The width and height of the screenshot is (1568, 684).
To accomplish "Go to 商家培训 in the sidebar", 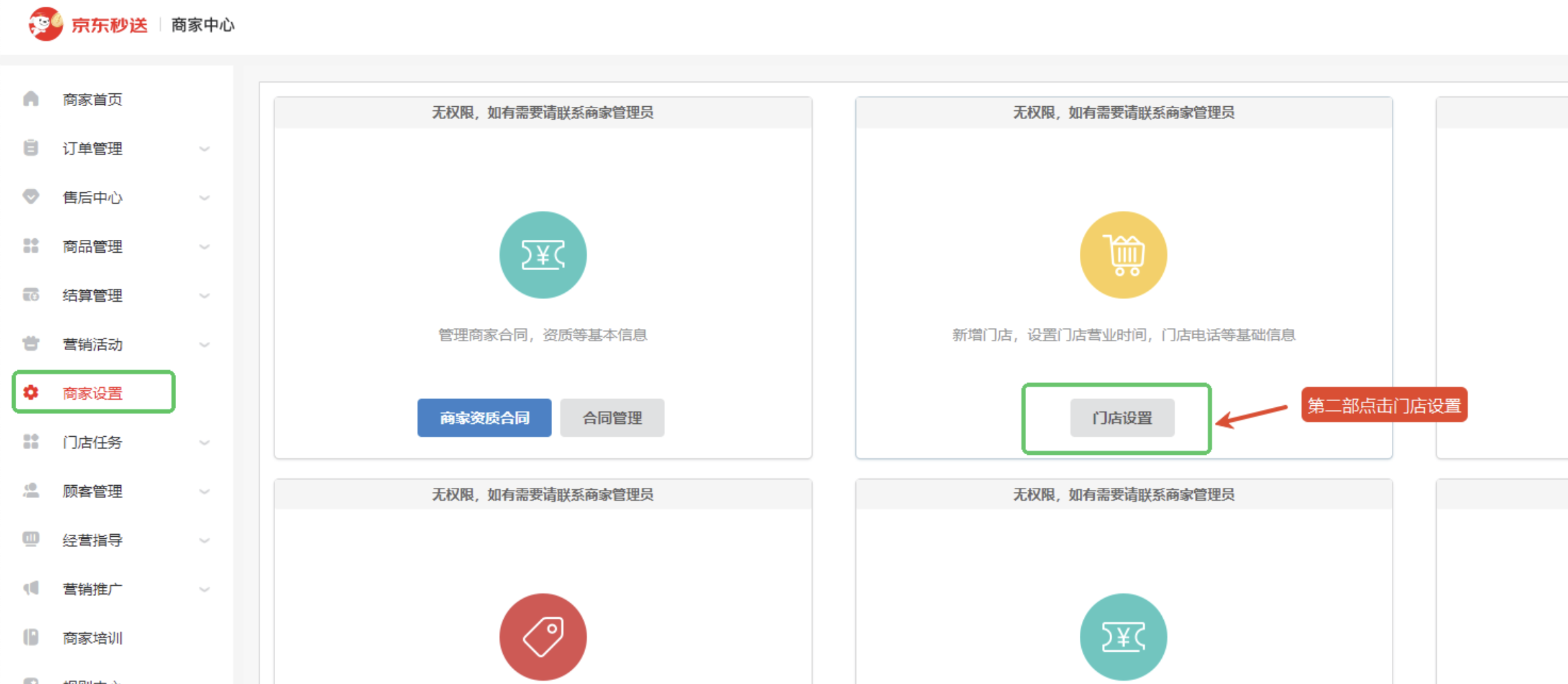I will point(93,638).
